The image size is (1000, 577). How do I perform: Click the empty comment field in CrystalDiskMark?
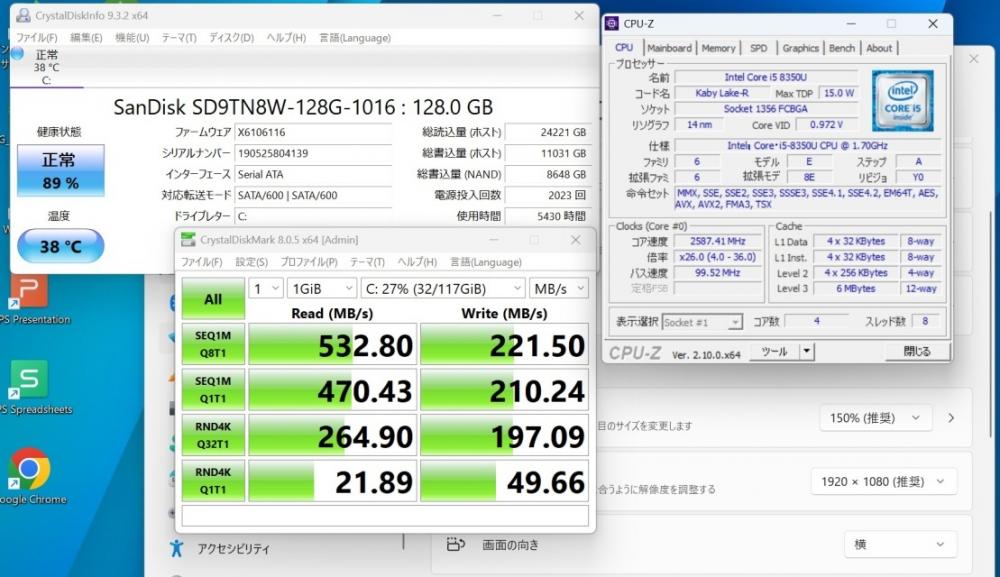click(x=385, y=515)
